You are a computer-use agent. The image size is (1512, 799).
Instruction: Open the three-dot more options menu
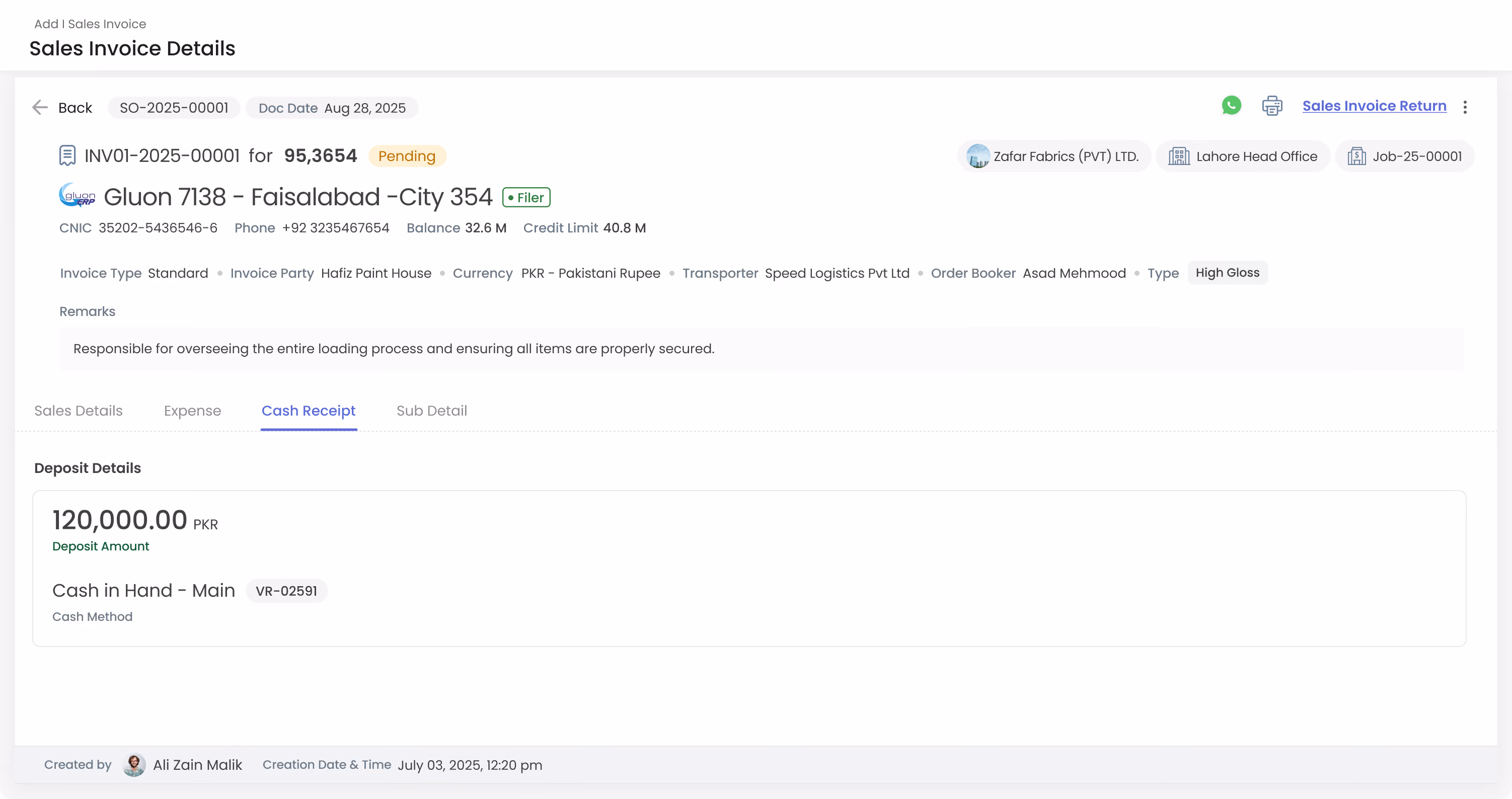[x=1465, y=107]
